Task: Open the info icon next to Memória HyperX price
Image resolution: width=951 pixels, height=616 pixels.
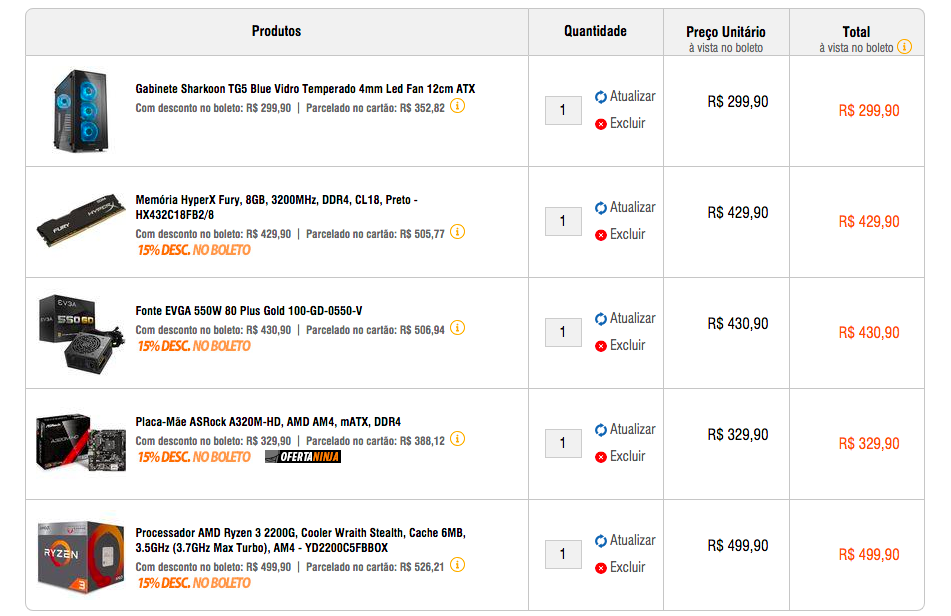Action: [x=457, y=232]
